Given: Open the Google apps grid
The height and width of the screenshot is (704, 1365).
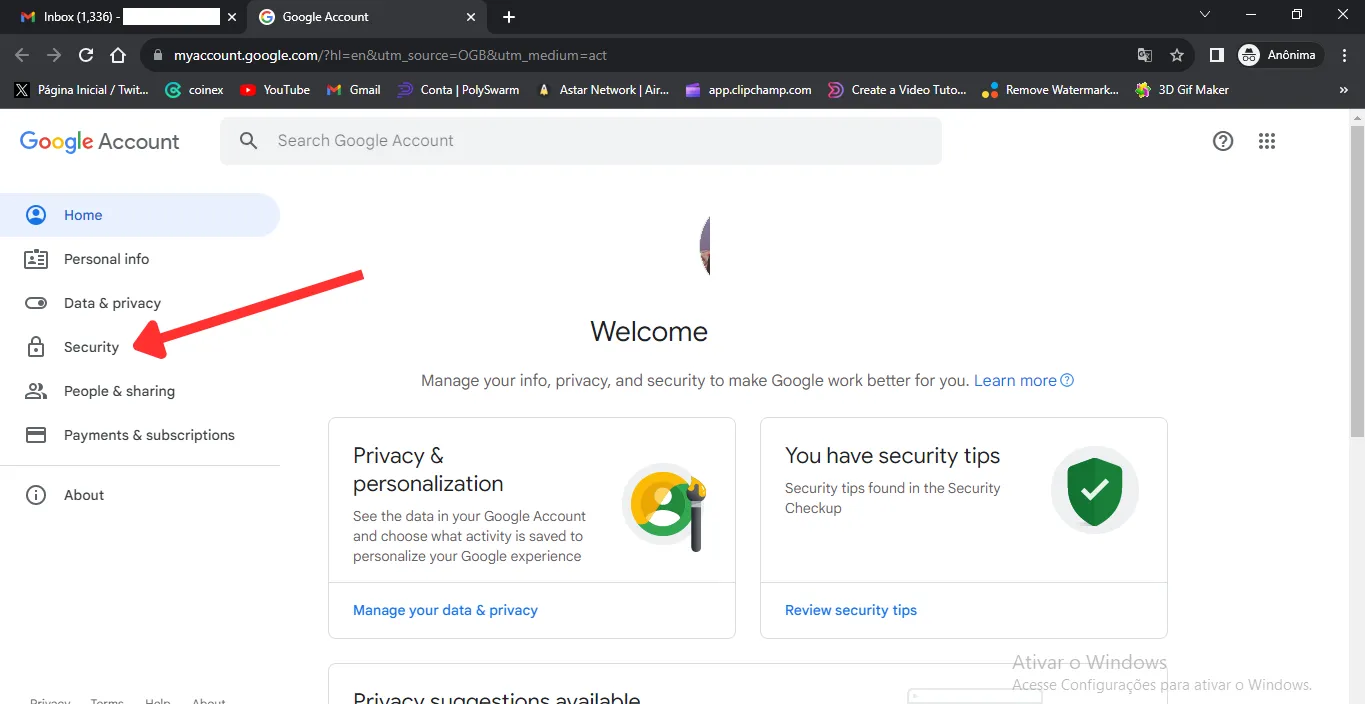Looking at the screenshot, I should click(x=1267, y=141).
